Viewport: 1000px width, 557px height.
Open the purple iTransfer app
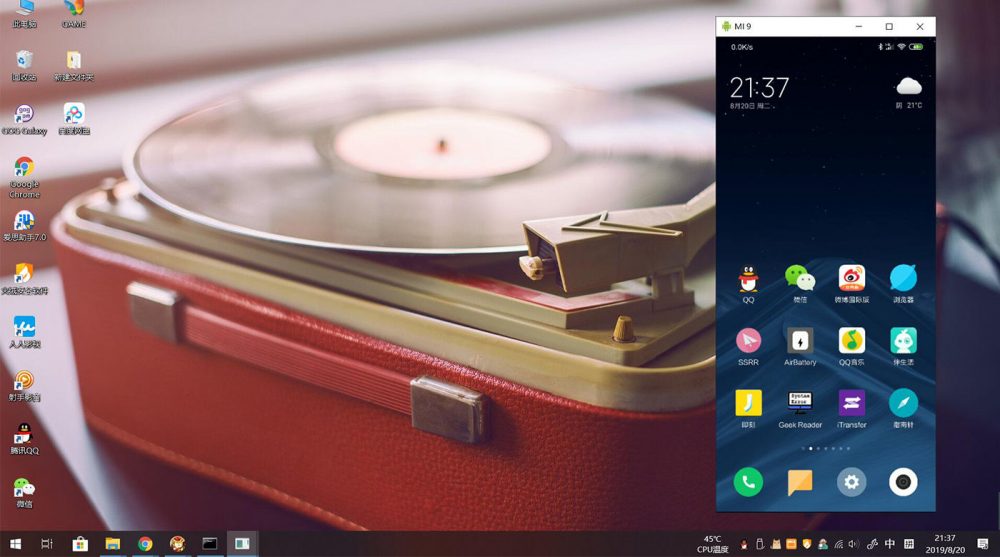tap(851, 403)
